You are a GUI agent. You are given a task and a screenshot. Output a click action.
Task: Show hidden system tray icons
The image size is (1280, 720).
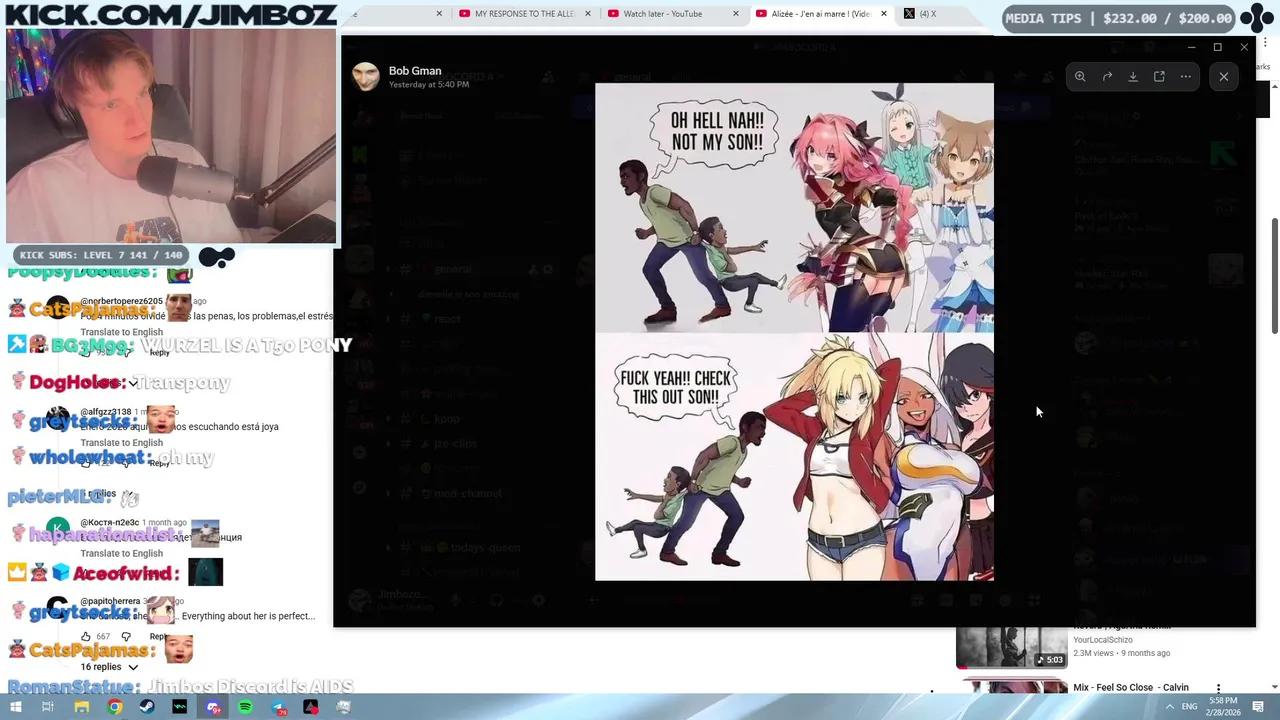click(x=1169, y=707)
